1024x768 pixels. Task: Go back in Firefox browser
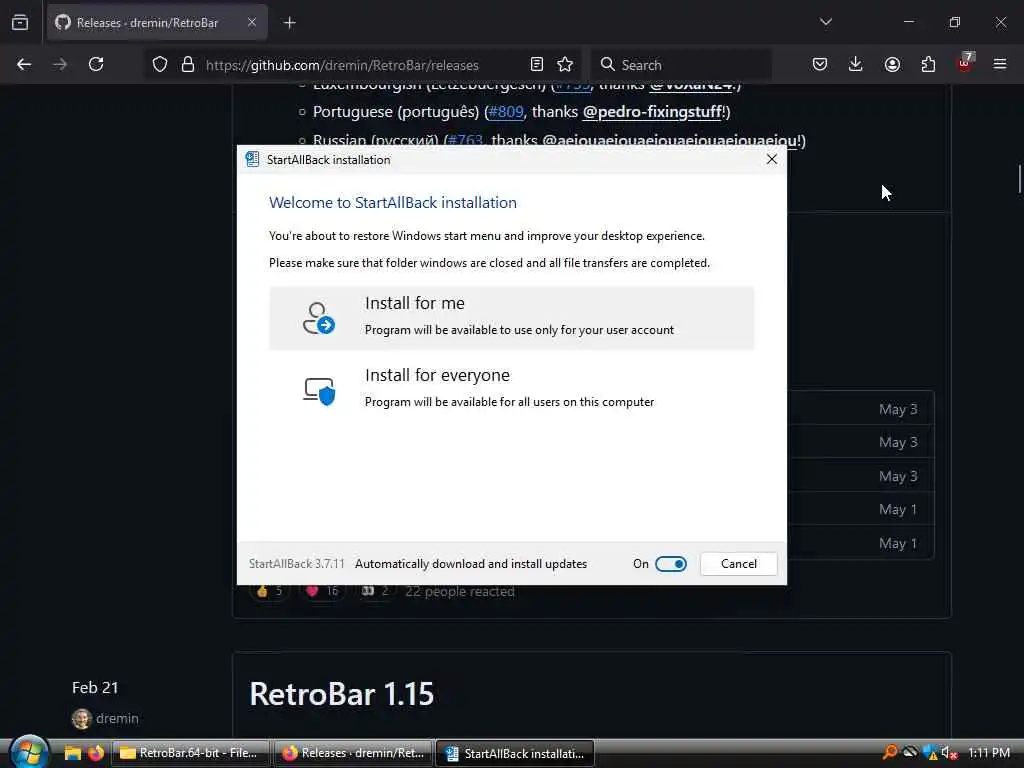click(x=24, y=64)
